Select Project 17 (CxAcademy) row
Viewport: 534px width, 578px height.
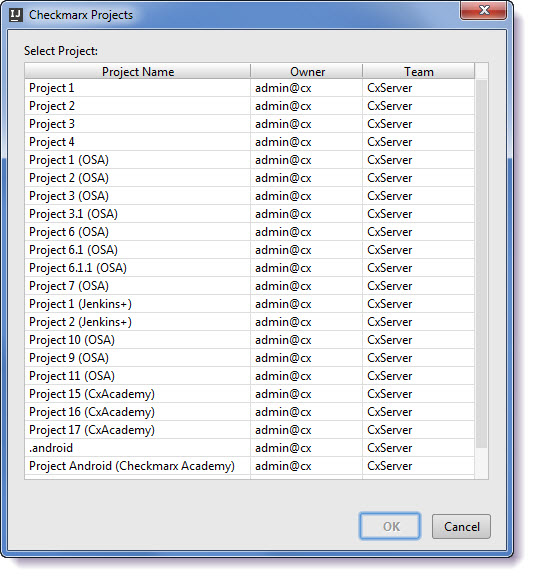tap(249, 430)
